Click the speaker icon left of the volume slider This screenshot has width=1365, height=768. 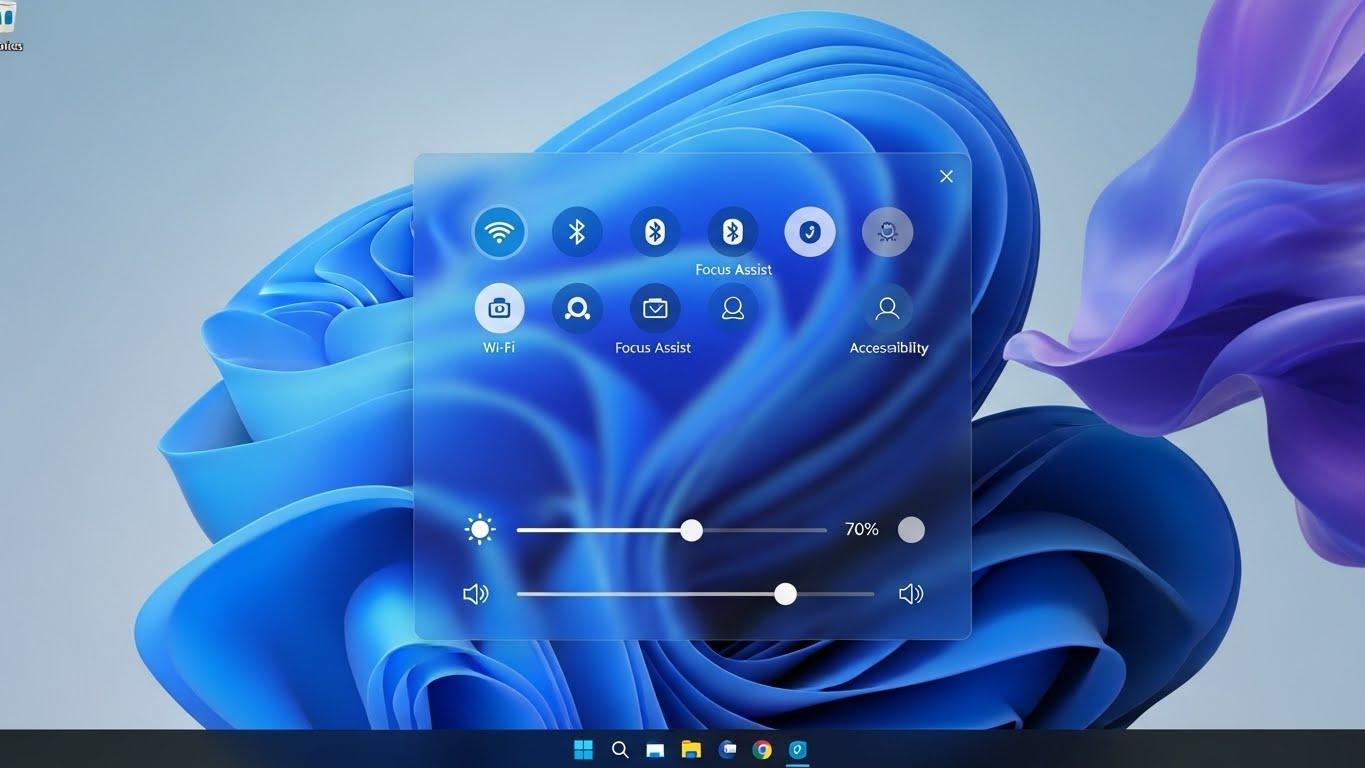475,593
